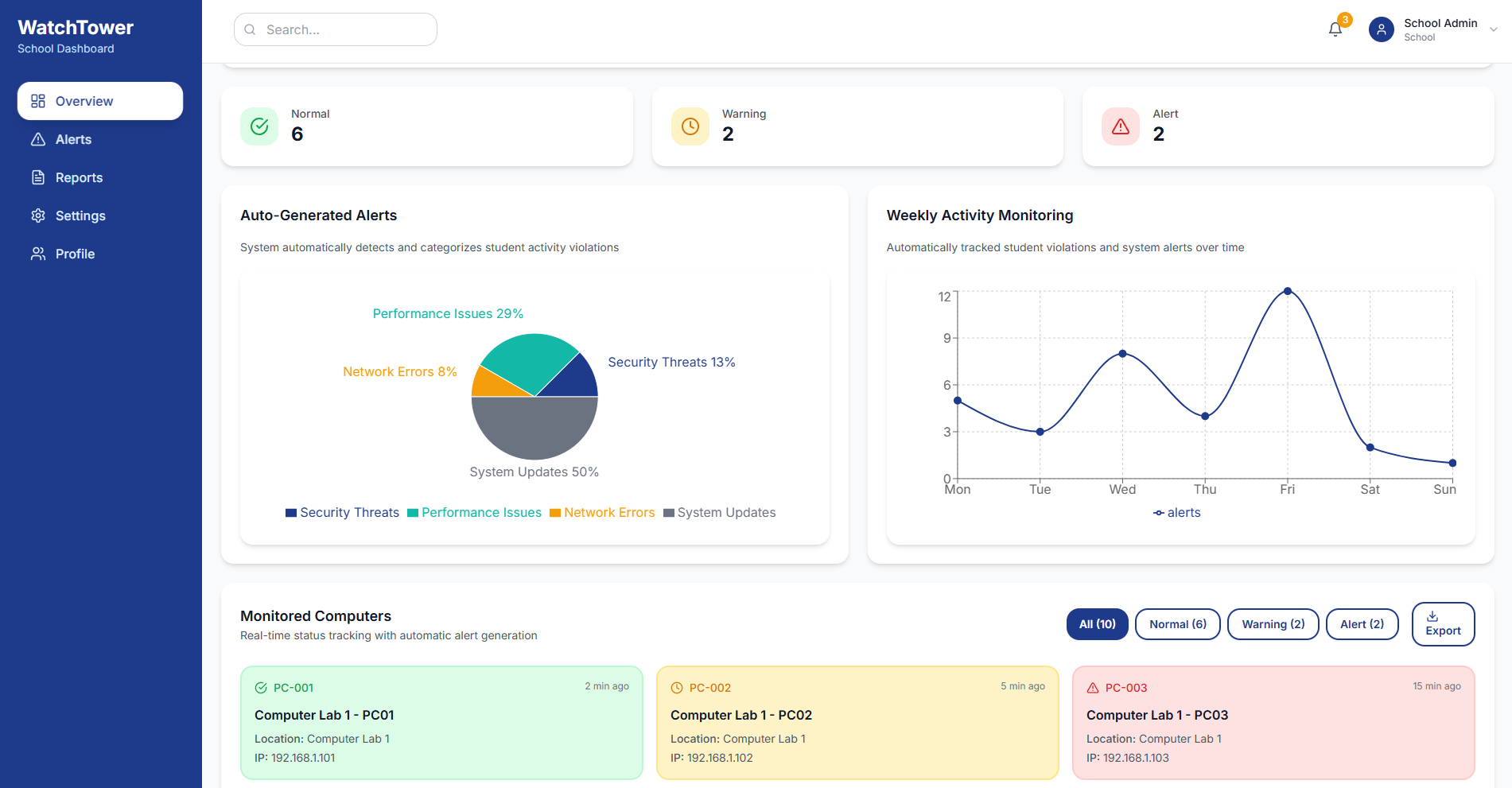Filter computers by Warning (2)
This screenshot has width=1512, height=788.
1273,624
